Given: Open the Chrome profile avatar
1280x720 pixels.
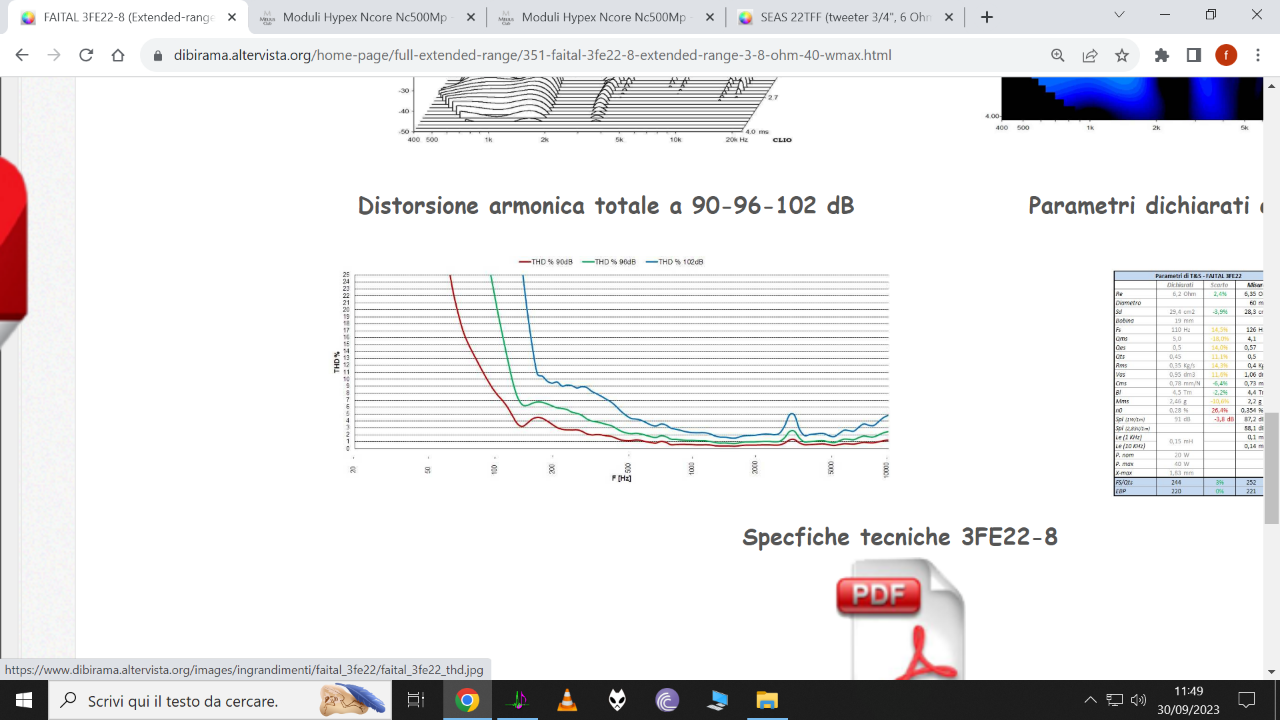Looking at the screenshot, I should pos(1226,56).
